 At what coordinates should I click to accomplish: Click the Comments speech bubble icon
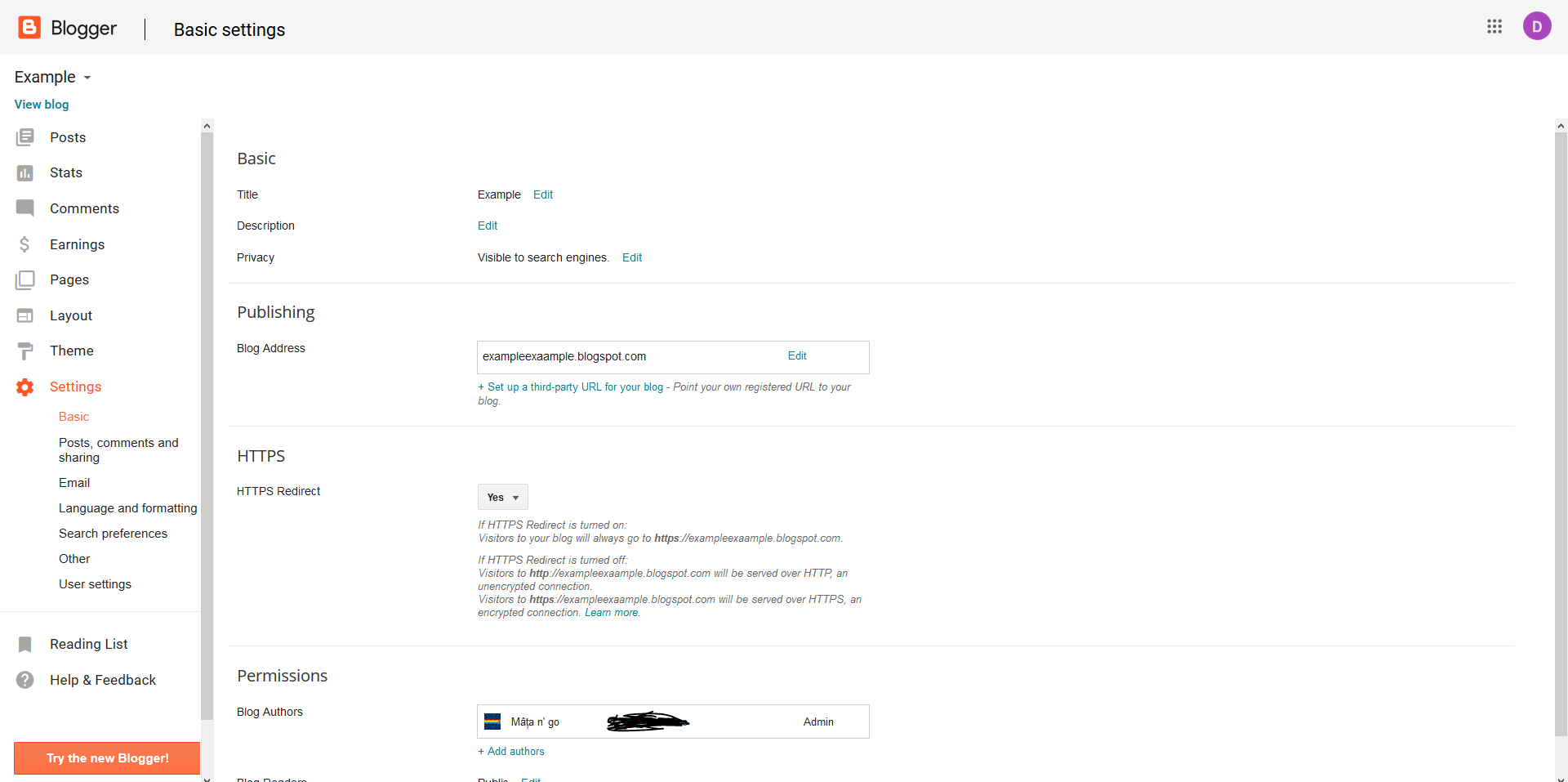pyautogui.click(x=25, y=208)
